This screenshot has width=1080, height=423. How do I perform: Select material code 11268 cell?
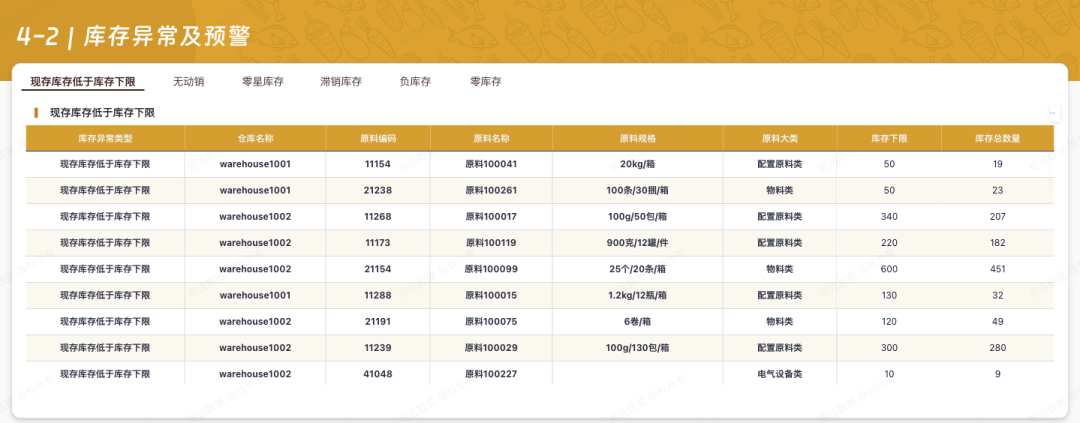(378, 216)
